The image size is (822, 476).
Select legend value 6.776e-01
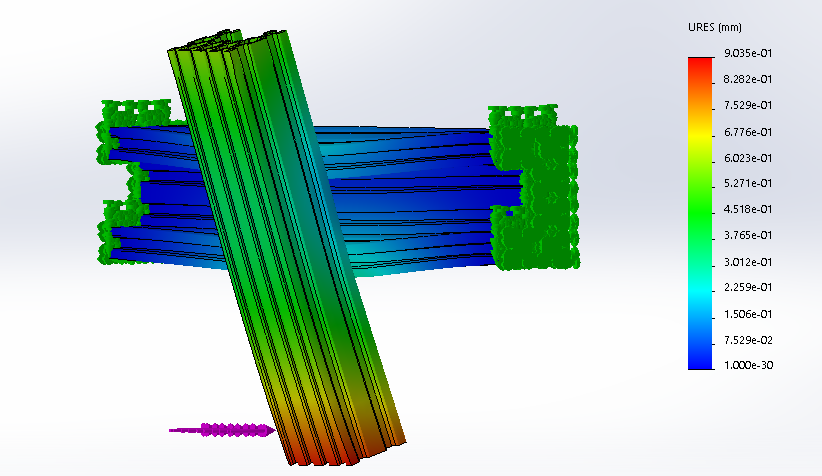[748, 132]
